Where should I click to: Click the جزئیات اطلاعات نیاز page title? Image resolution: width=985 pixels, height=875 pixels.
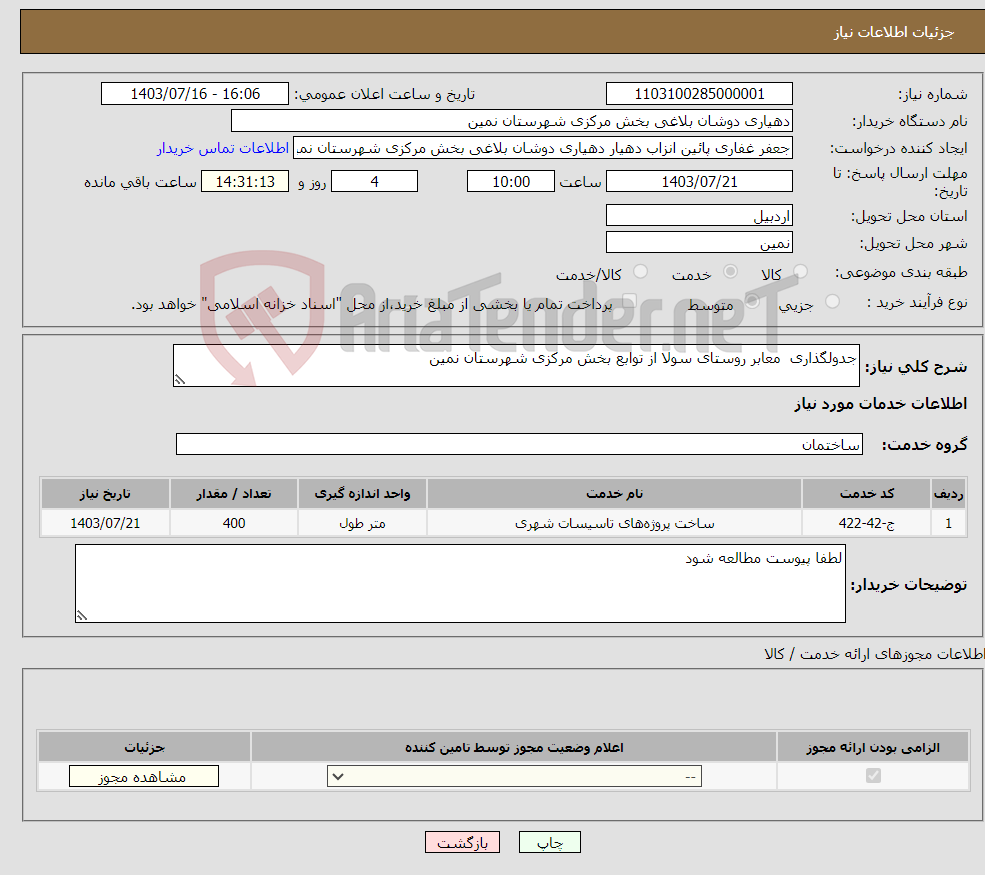pyautogui.click(x=893, y=32)
